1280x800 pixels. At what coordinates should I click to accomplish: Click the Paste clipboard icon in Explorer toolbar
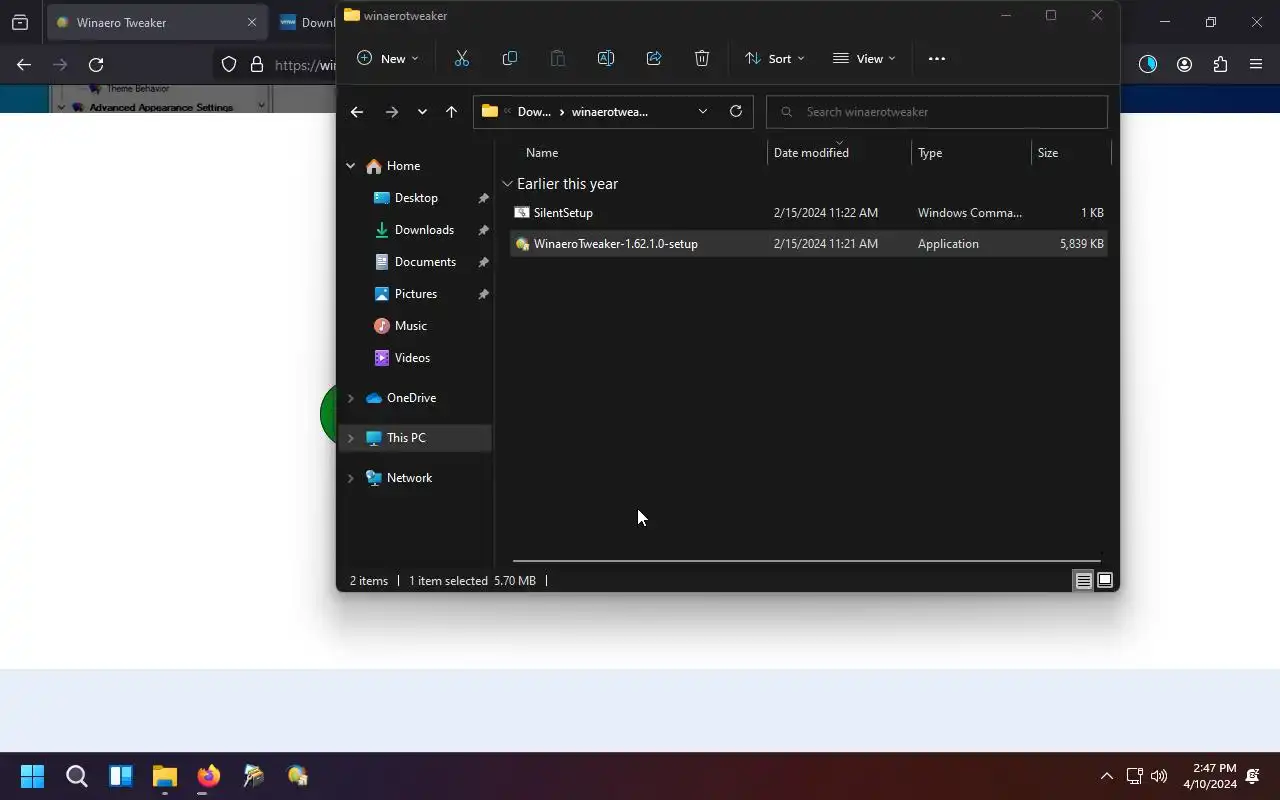557,59
